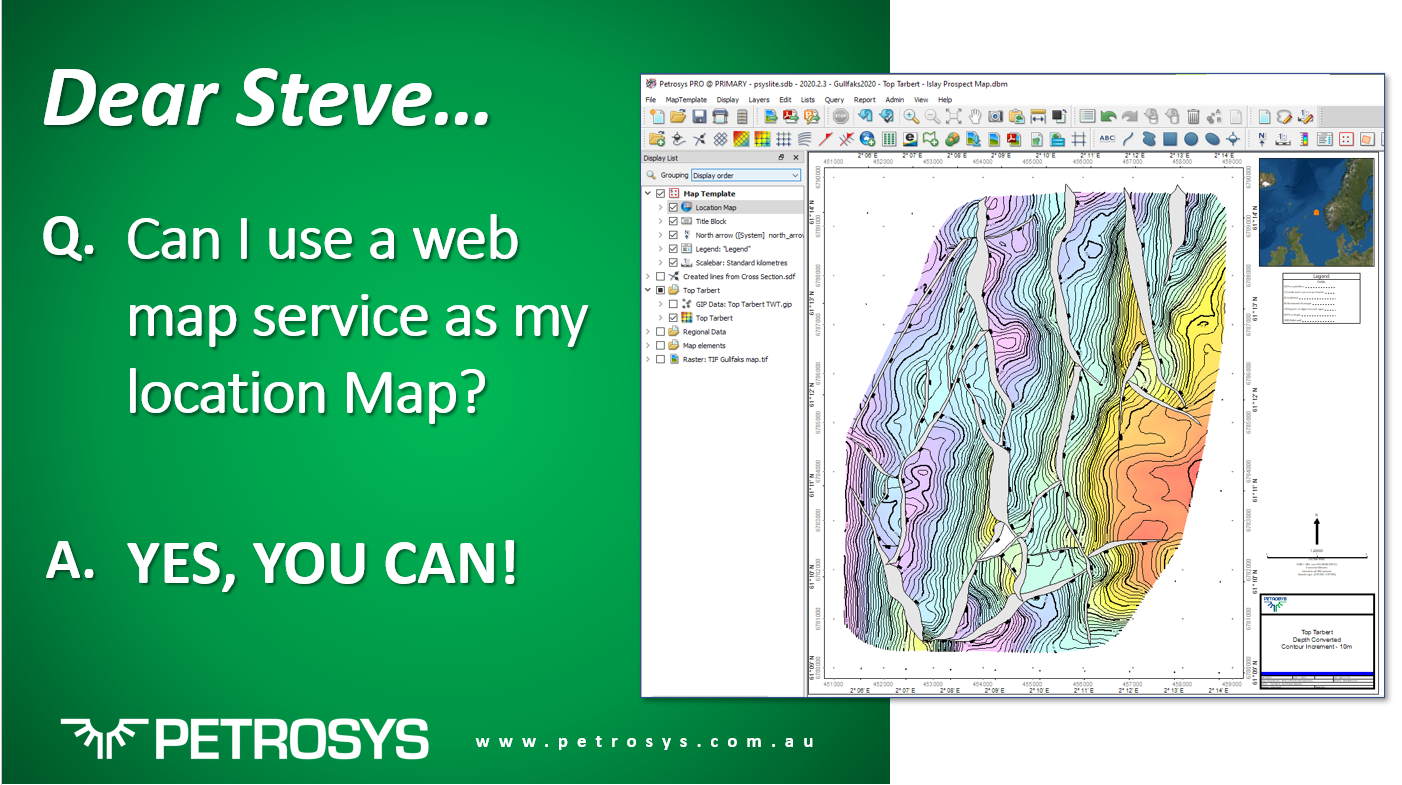Add a web map service globe icon
Image resolution: width=1402 pixels, height=785 pixels.
(867, 139)
